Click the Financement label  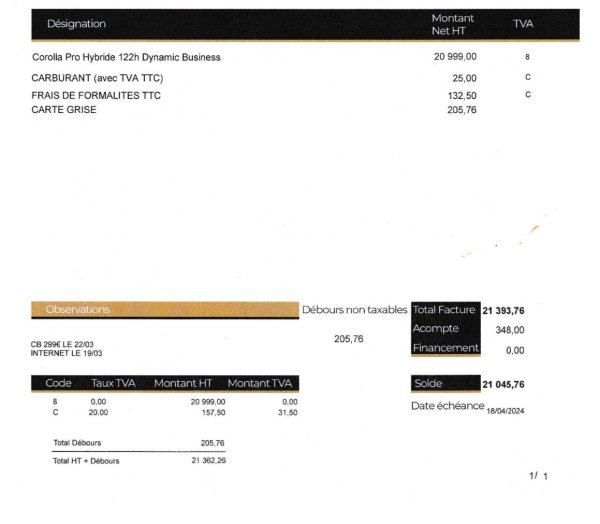point(445,348)
